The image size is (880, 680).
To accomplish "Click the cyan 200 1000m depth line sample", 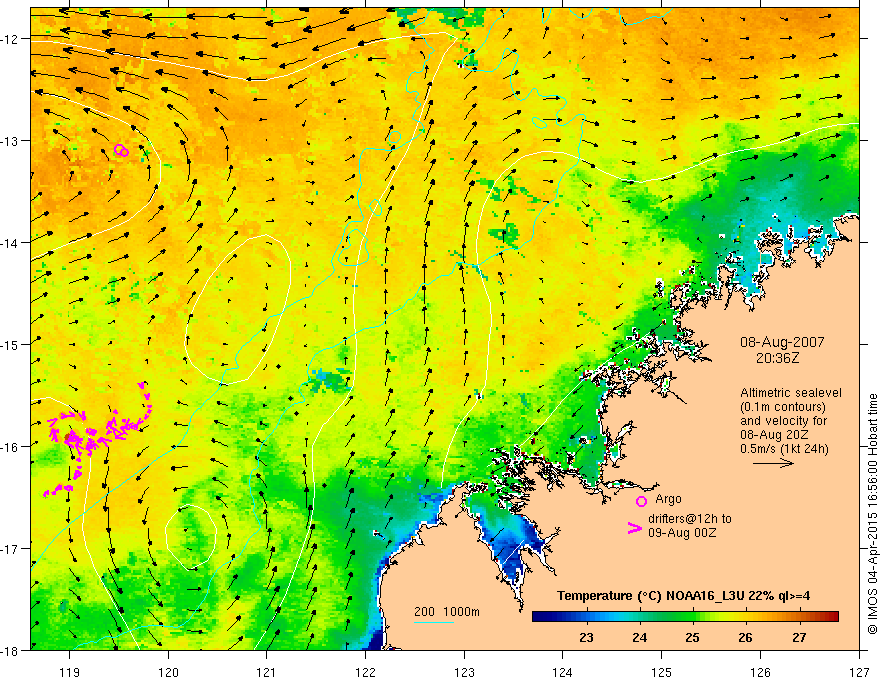I will tap(433, 622).
